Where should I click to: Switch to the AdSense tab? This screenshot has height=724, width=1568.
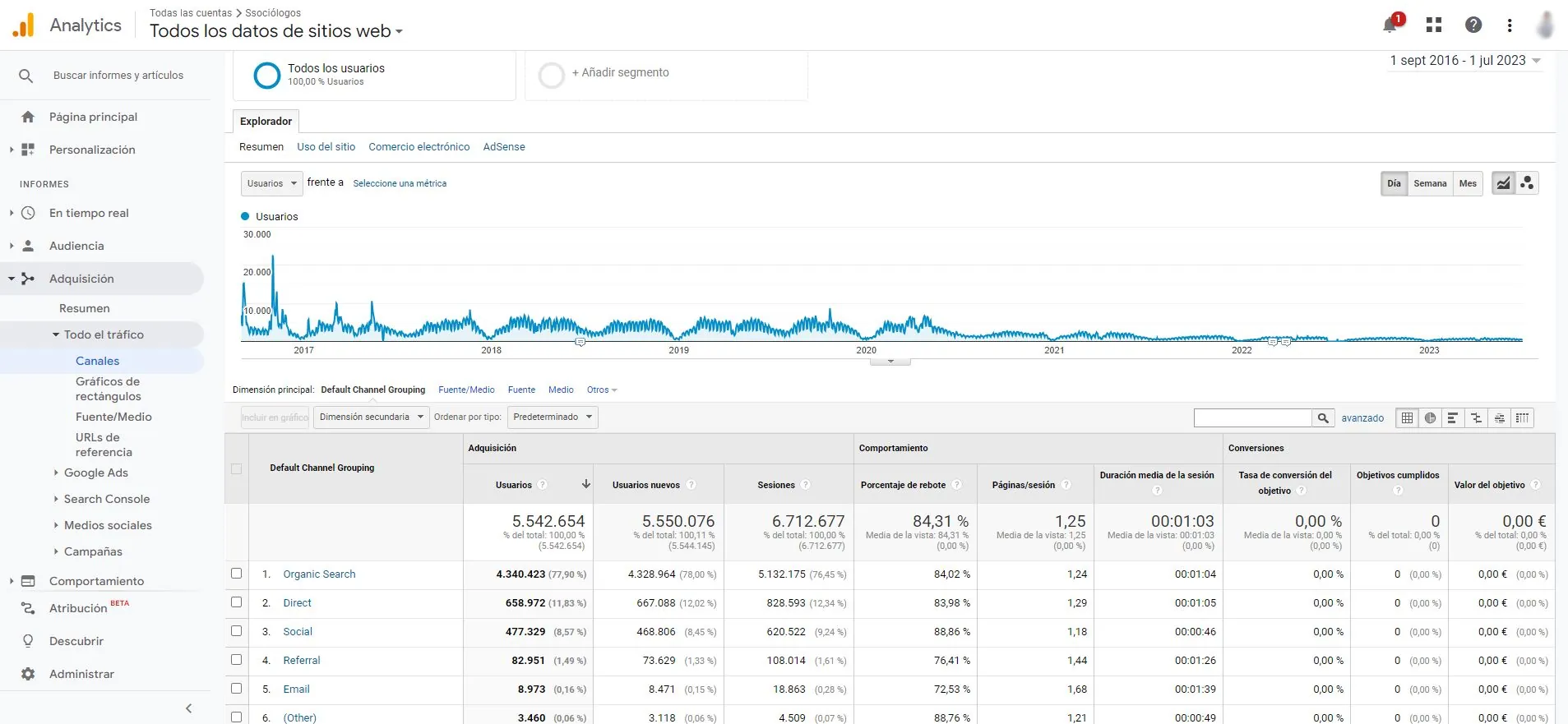(x=504, y=147)
